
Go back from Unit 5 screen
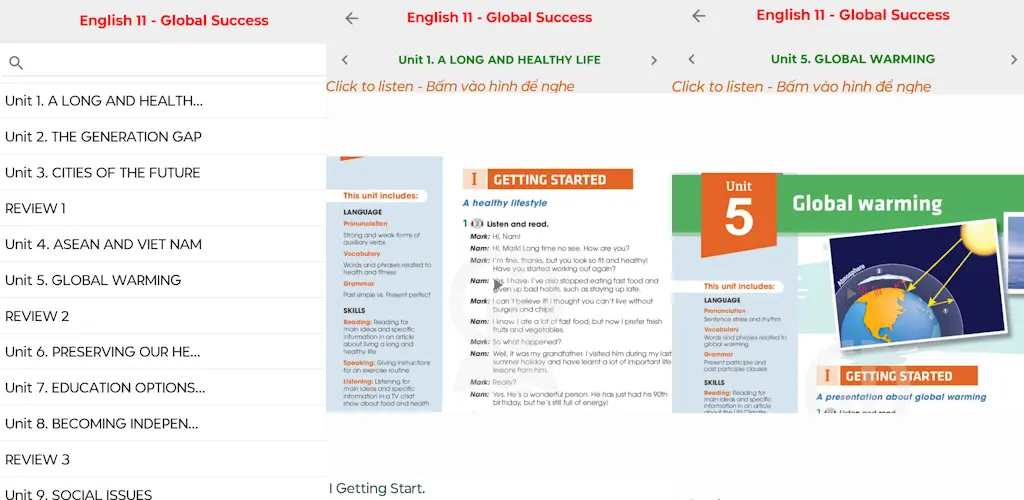699,16
